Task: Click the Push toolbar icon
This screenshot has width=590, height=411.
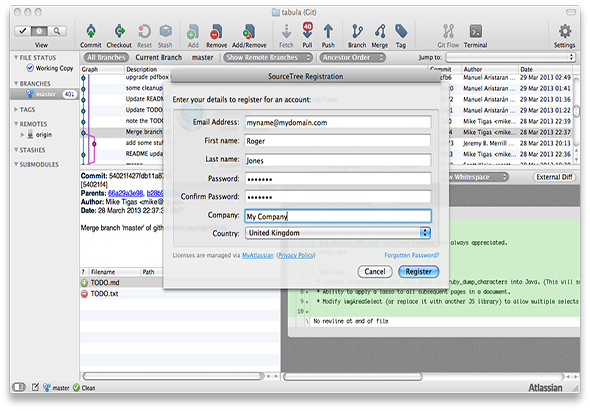Action: click(328, 32)
